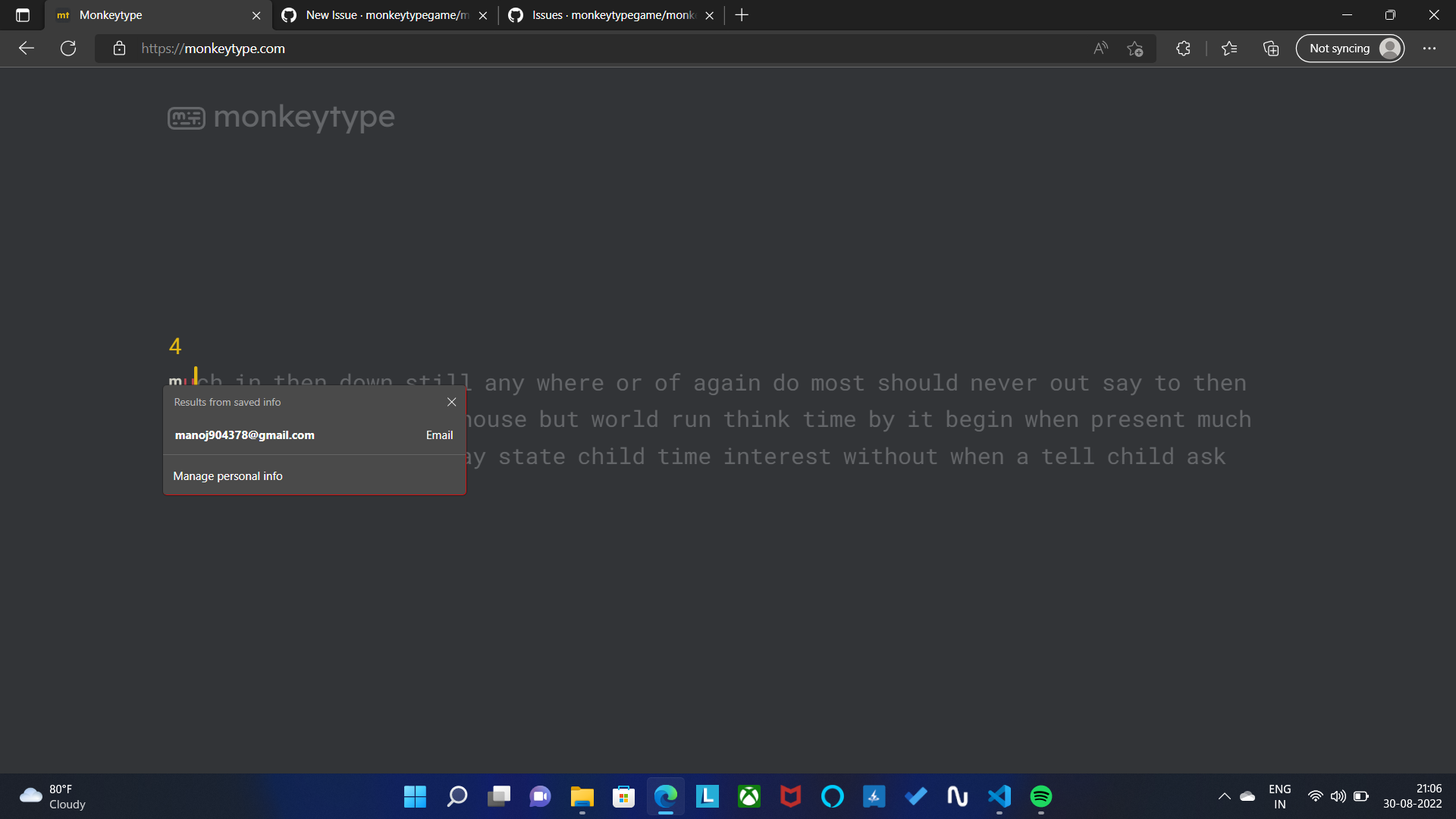Launch McAfee from the taskbar

[790, 796]
